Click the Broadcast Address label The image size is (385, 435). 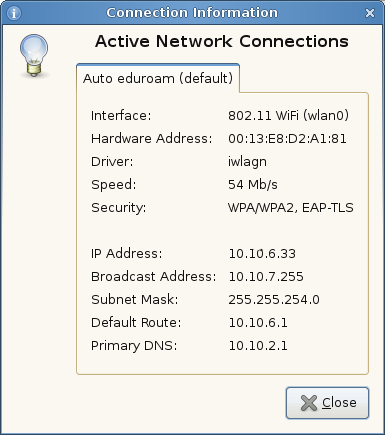[154, 277]
